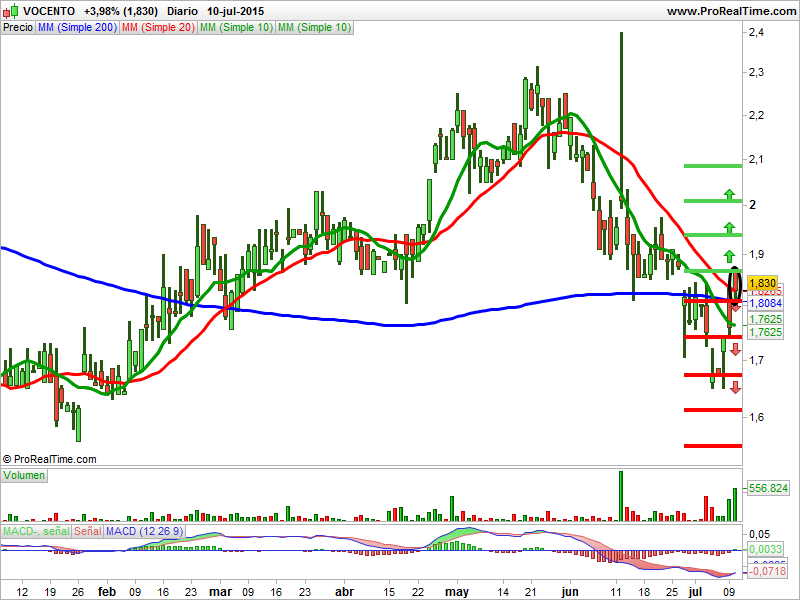800x600 pixels.
Task: Click the 2 price axis label
Action: tap(752, 205)
